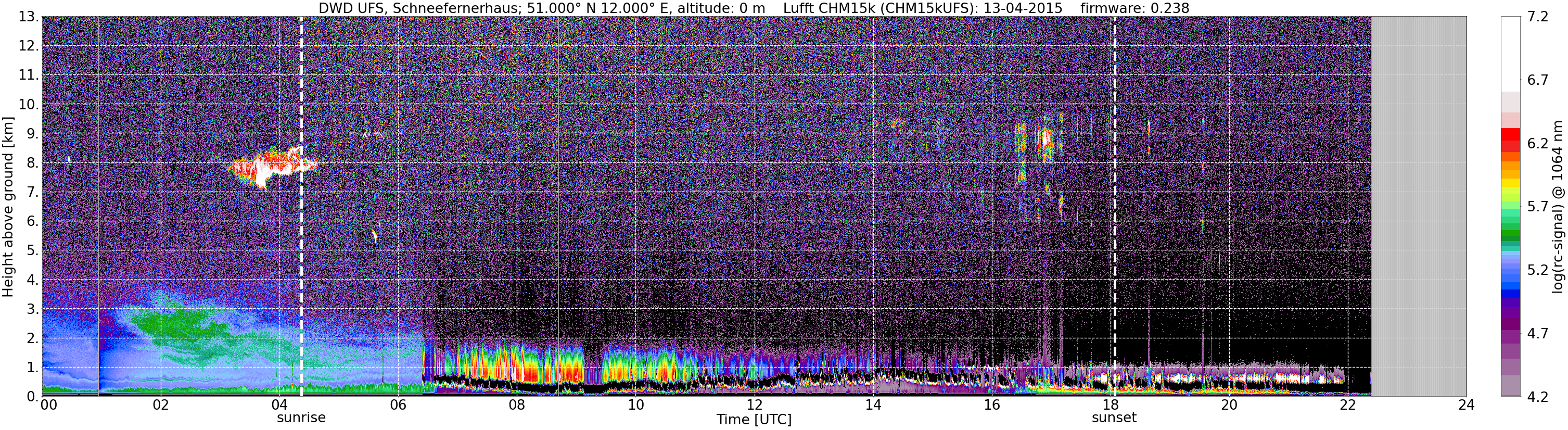Click the x-axis tick label 24
1568x430 pixels.
pyautogui.click(x=1467, y=405)
